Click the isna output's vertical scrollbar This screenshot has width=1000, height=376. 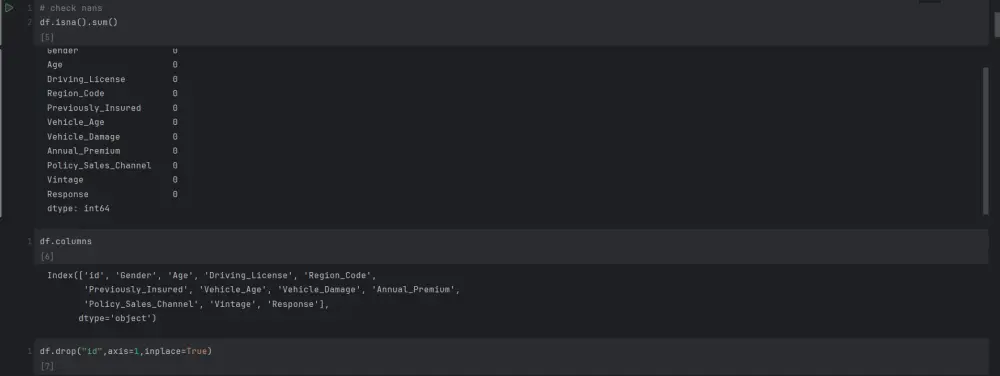(x=985, y=141)
